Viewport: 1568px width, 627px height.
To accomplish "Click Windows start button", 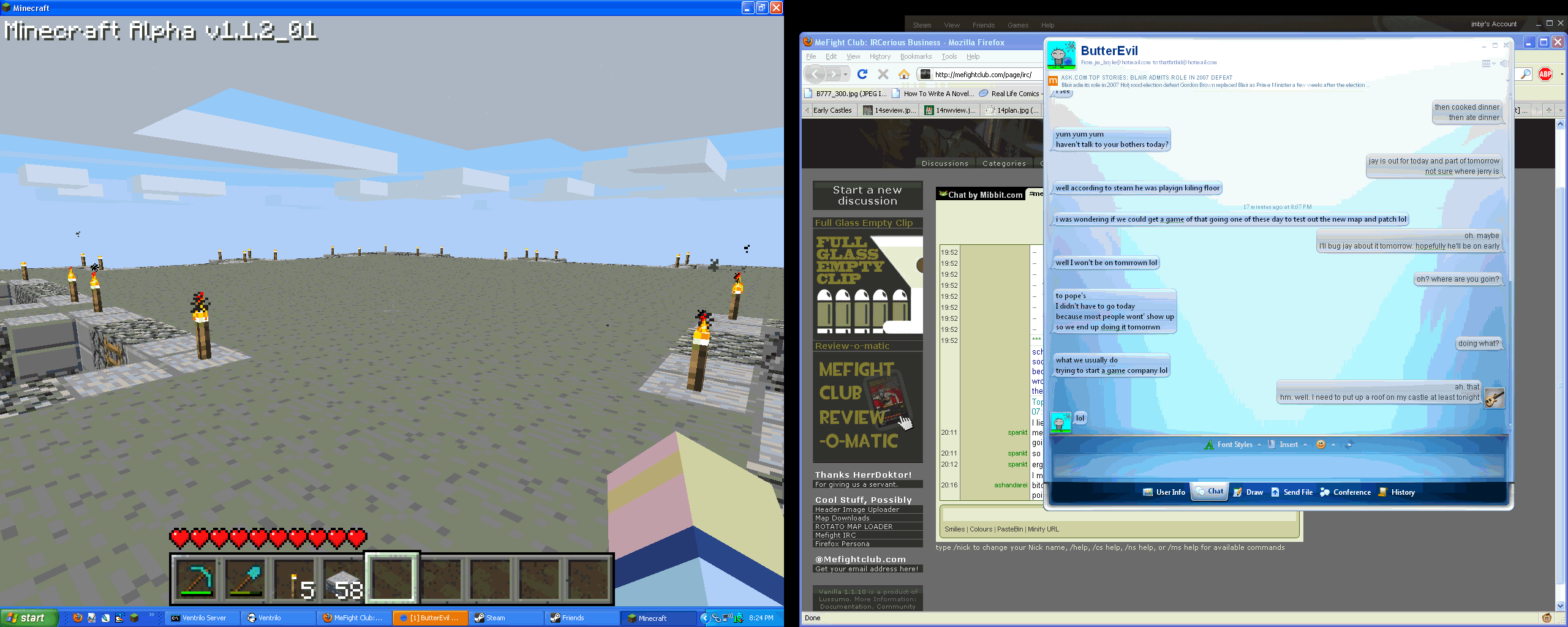I will click(x=28, y=618).
